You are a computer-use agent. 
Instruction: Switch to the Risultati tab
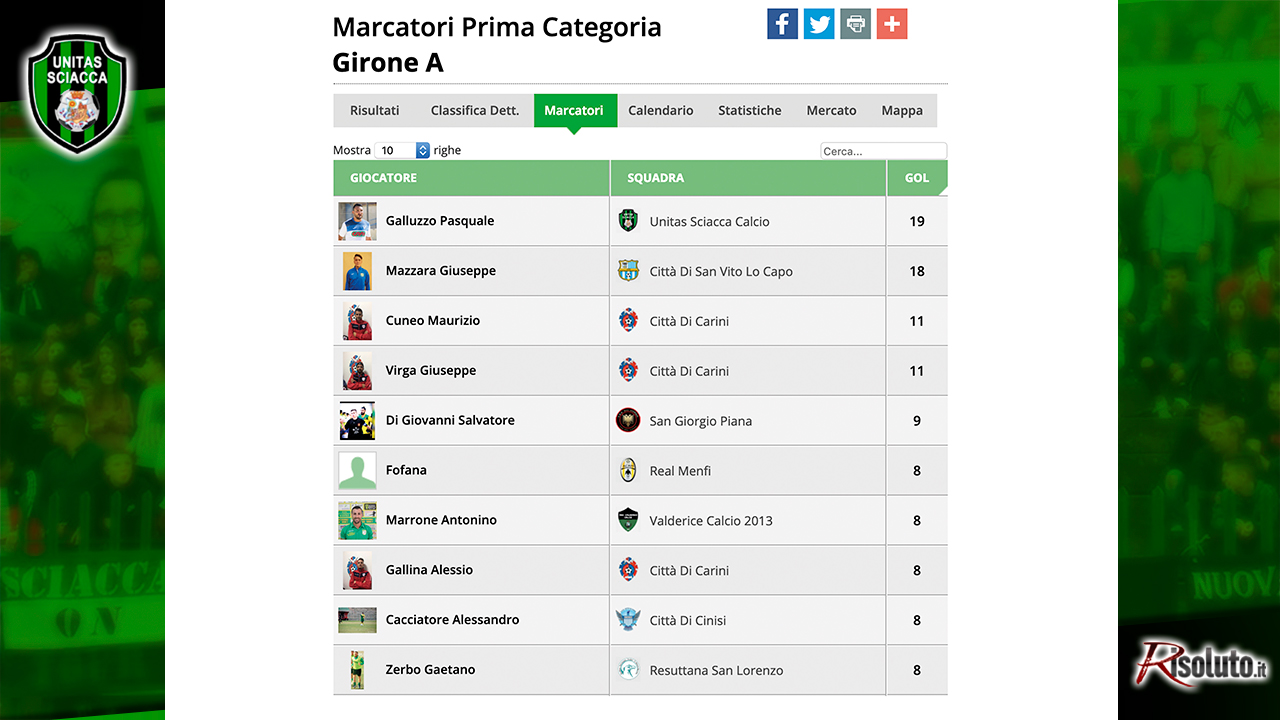(375, 110)
